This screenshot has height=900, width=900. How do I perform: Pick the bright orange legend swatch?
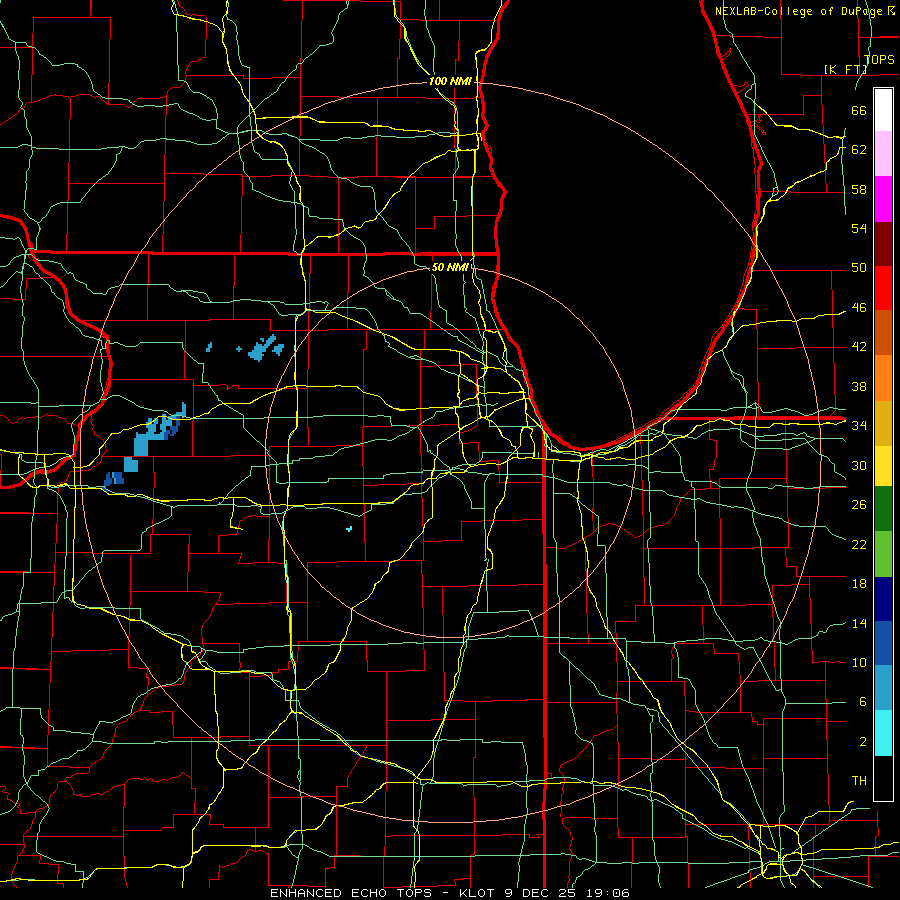(x=883, y=378)
